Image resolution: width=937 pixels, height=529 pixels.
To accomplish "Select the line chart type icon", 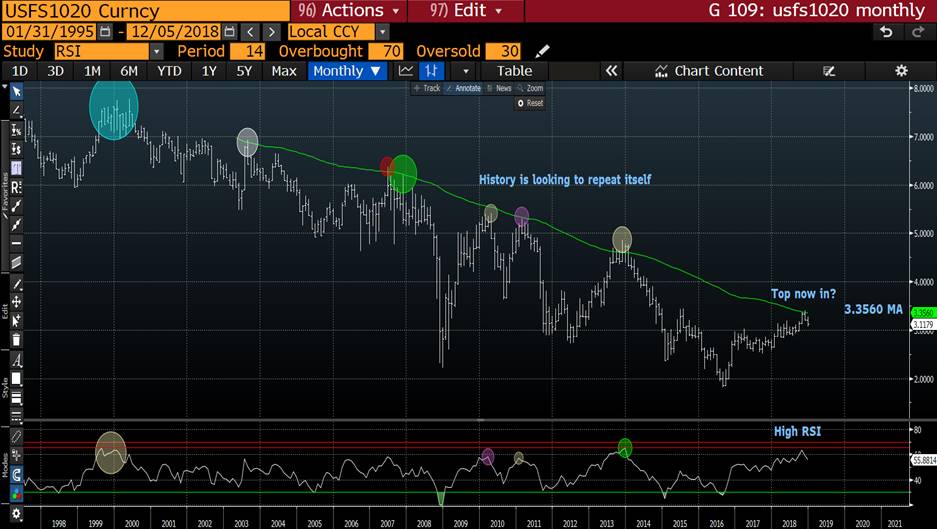I will (x=405, y=71).
